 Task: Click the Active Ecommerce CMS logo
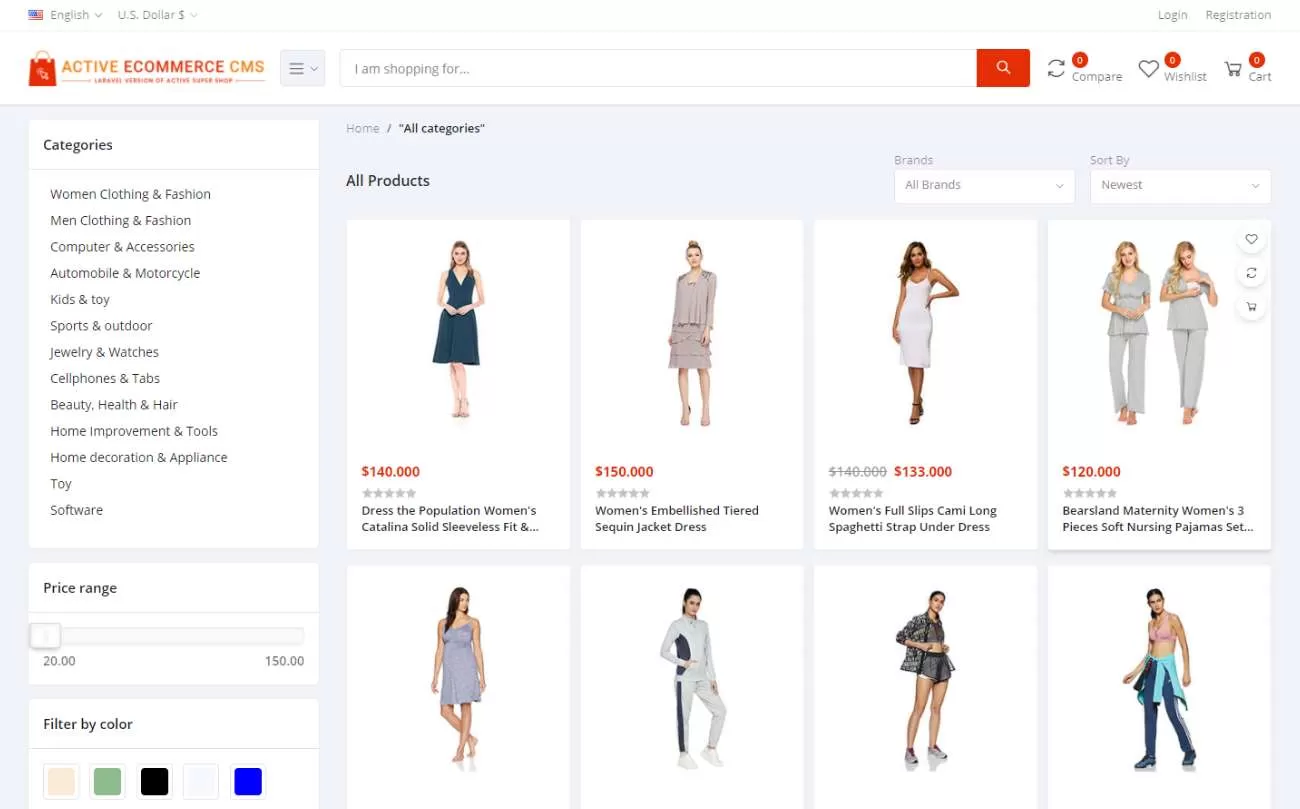point(147,68)
